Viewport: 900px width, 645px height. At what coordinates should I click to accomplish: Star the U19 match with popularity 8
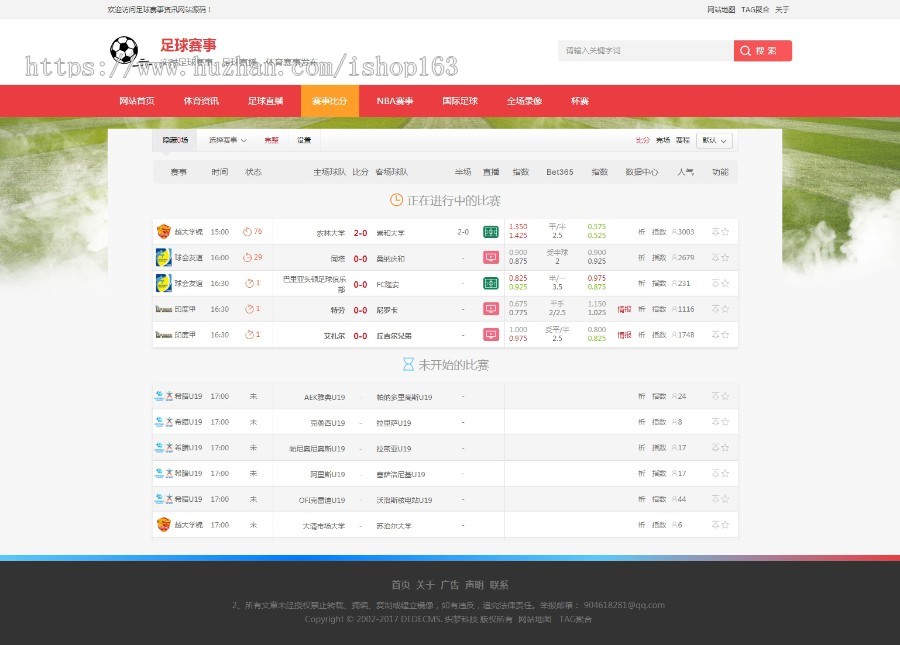[x=725, y=422]
